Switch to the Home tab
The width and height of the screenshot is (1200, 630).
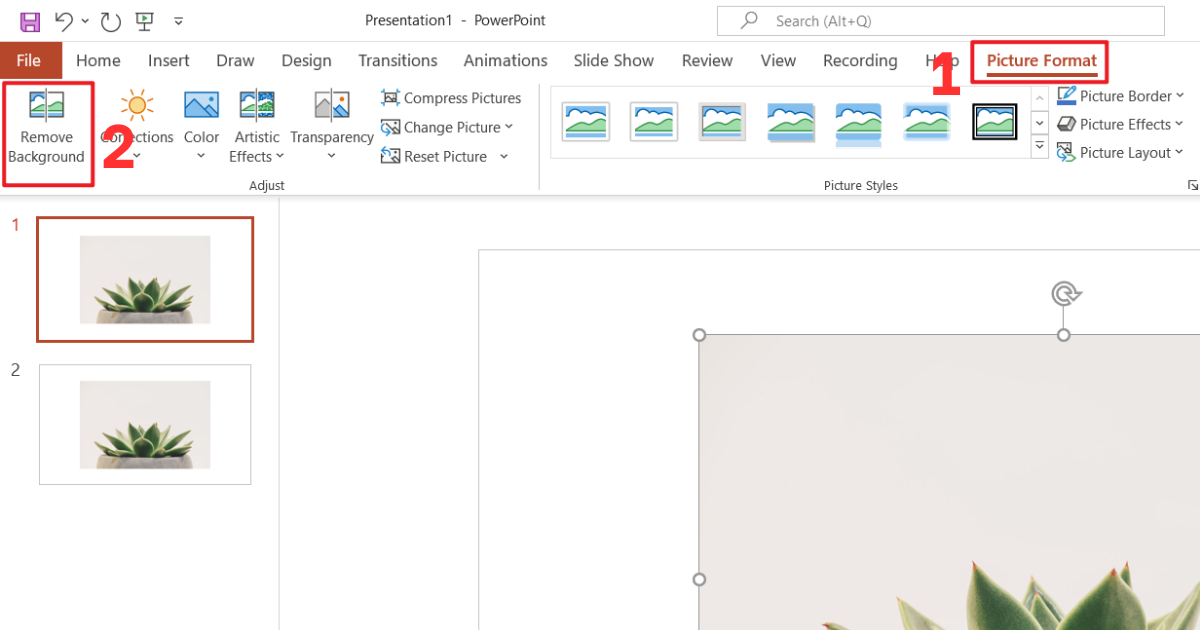click(x=98, y=60)
